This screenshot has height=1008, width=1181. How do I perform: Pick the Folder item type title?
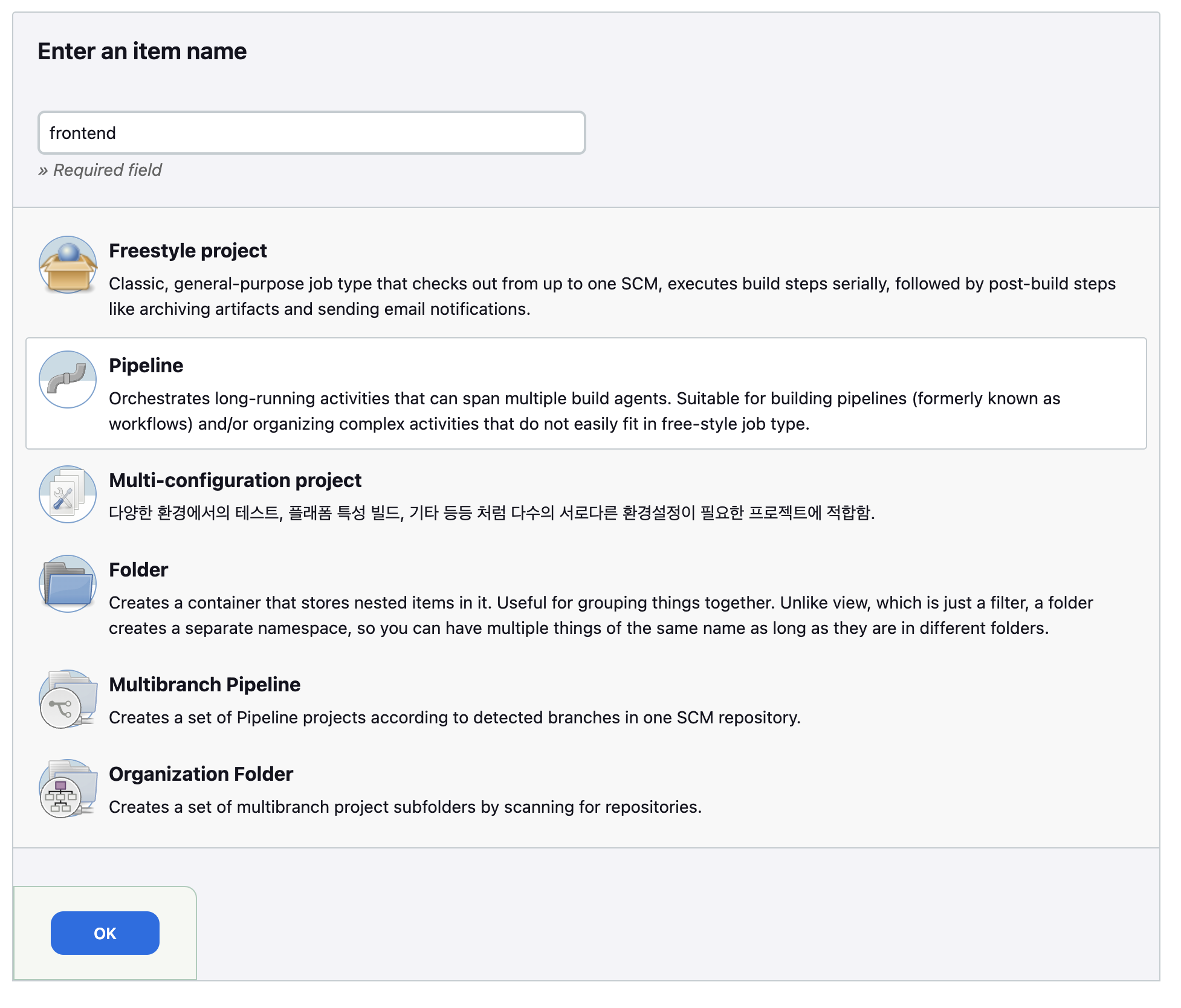[x=138, y=569]
